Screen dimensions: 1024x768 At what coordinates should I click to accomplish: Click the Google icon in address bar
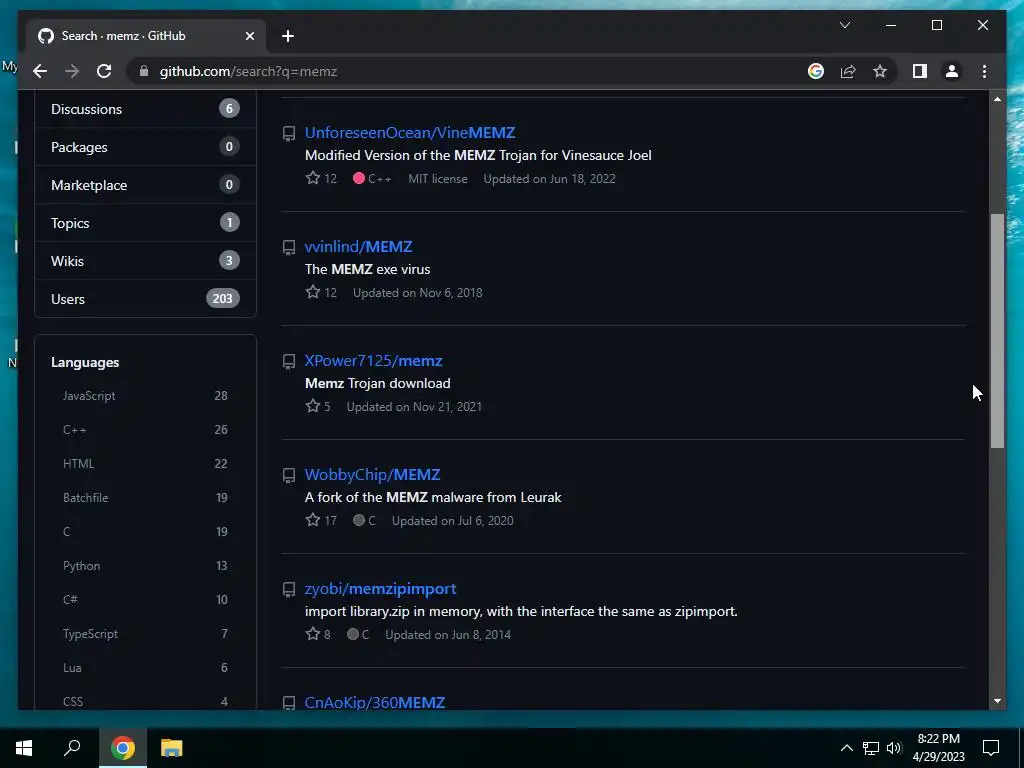pos(816,71)
